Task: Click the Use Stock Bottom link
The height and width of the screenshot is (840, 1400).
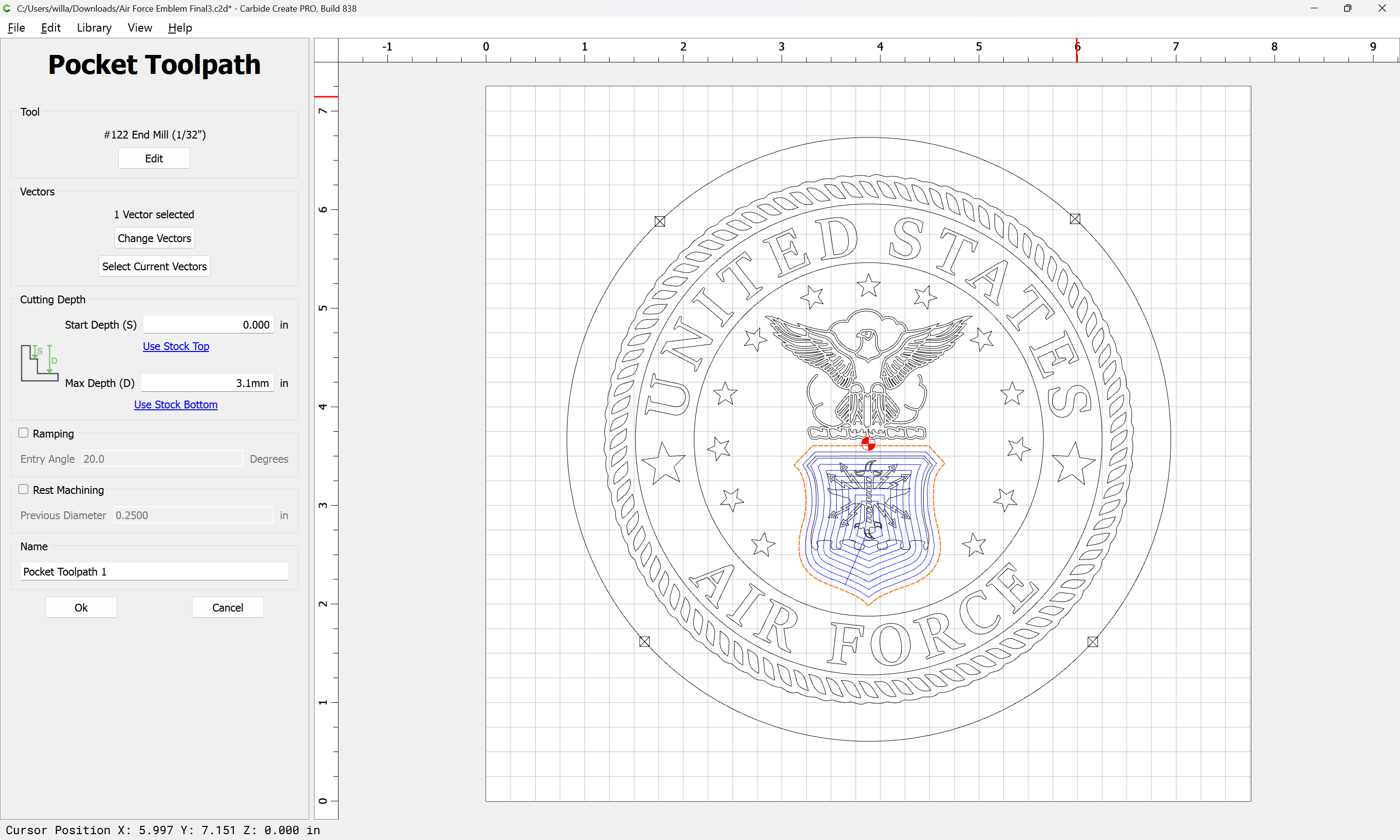Action: [175, 405]
